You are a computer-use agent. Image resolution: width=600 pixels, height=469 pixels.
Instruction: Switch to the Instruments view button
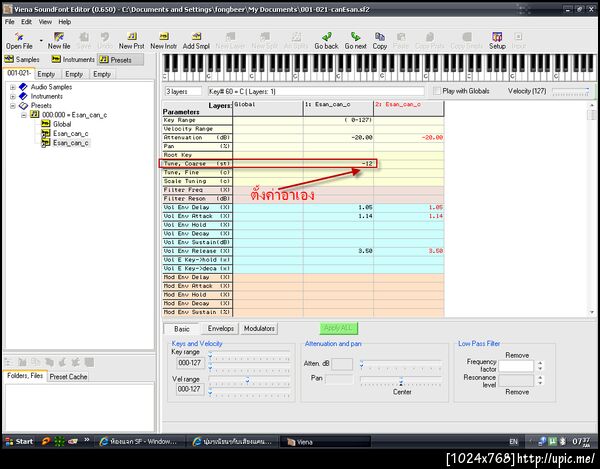pos(73,59)
